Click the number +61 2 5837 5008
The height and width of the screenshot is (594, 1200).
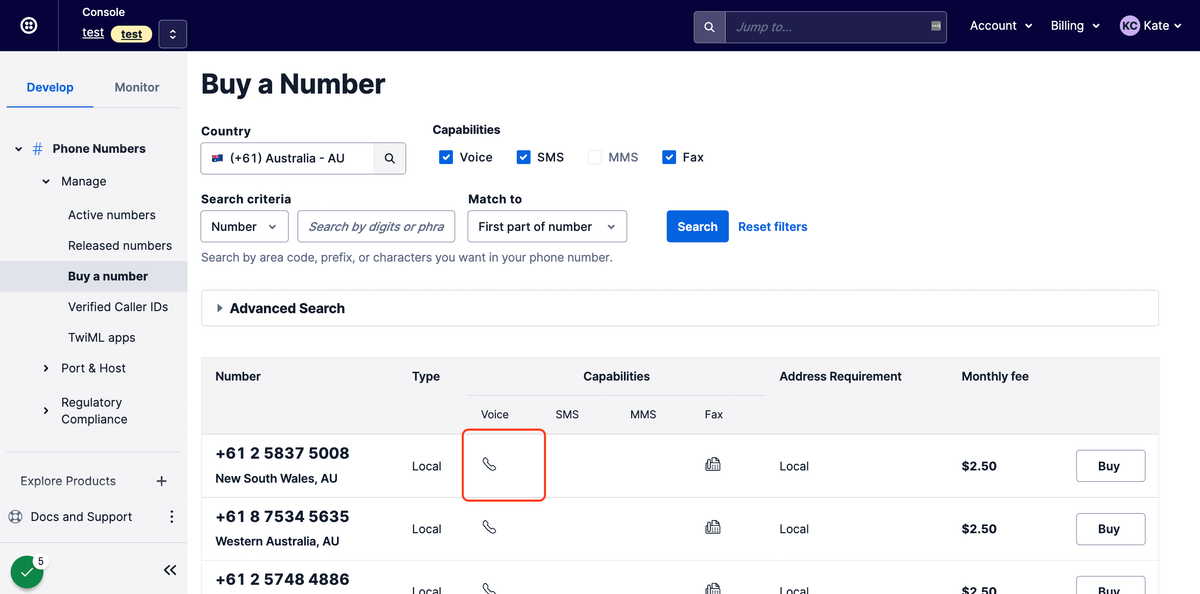(x=282, y=453)
